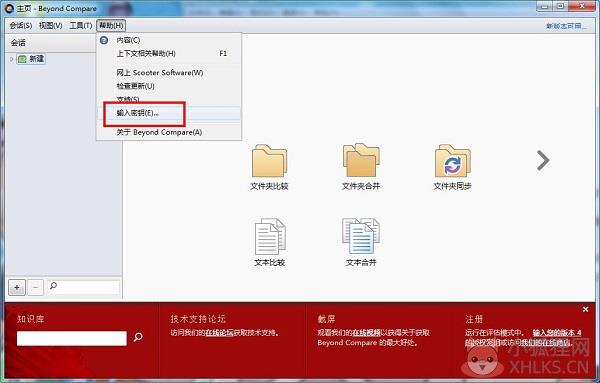This screenshot has height=383, width=600.
Task: Click the 会话 panel header
Action: tap(52, 43)
